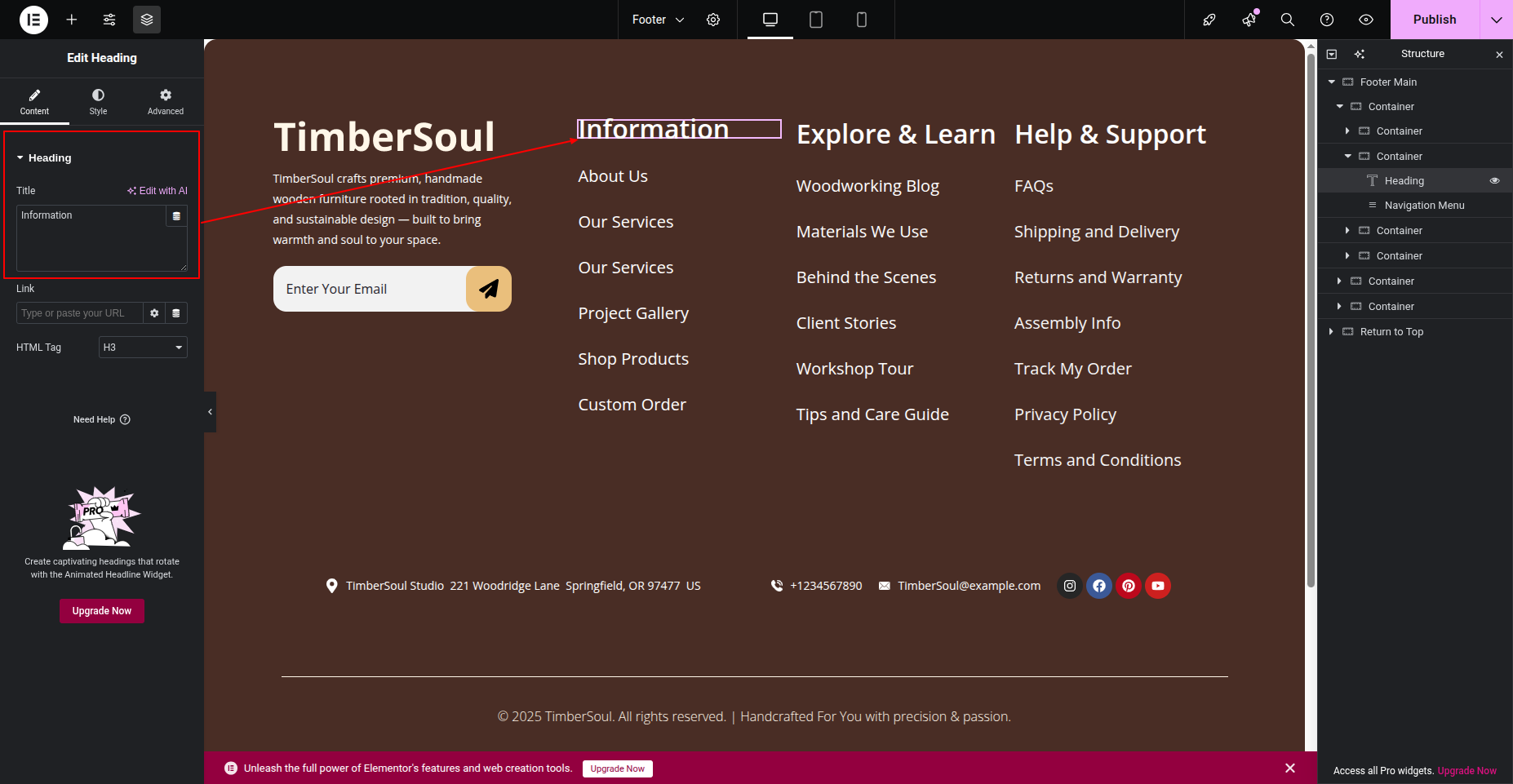
Task: Open Publish options dropdown arrow
Action: (1496, 20)
